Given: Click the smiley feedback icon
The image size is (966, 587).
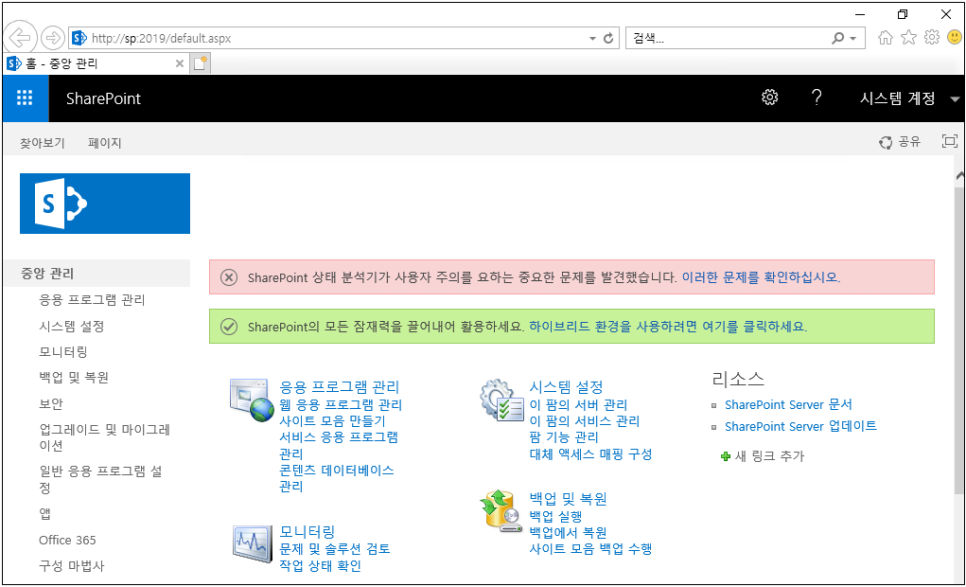Looking at the screenshot, I should 954,38.
